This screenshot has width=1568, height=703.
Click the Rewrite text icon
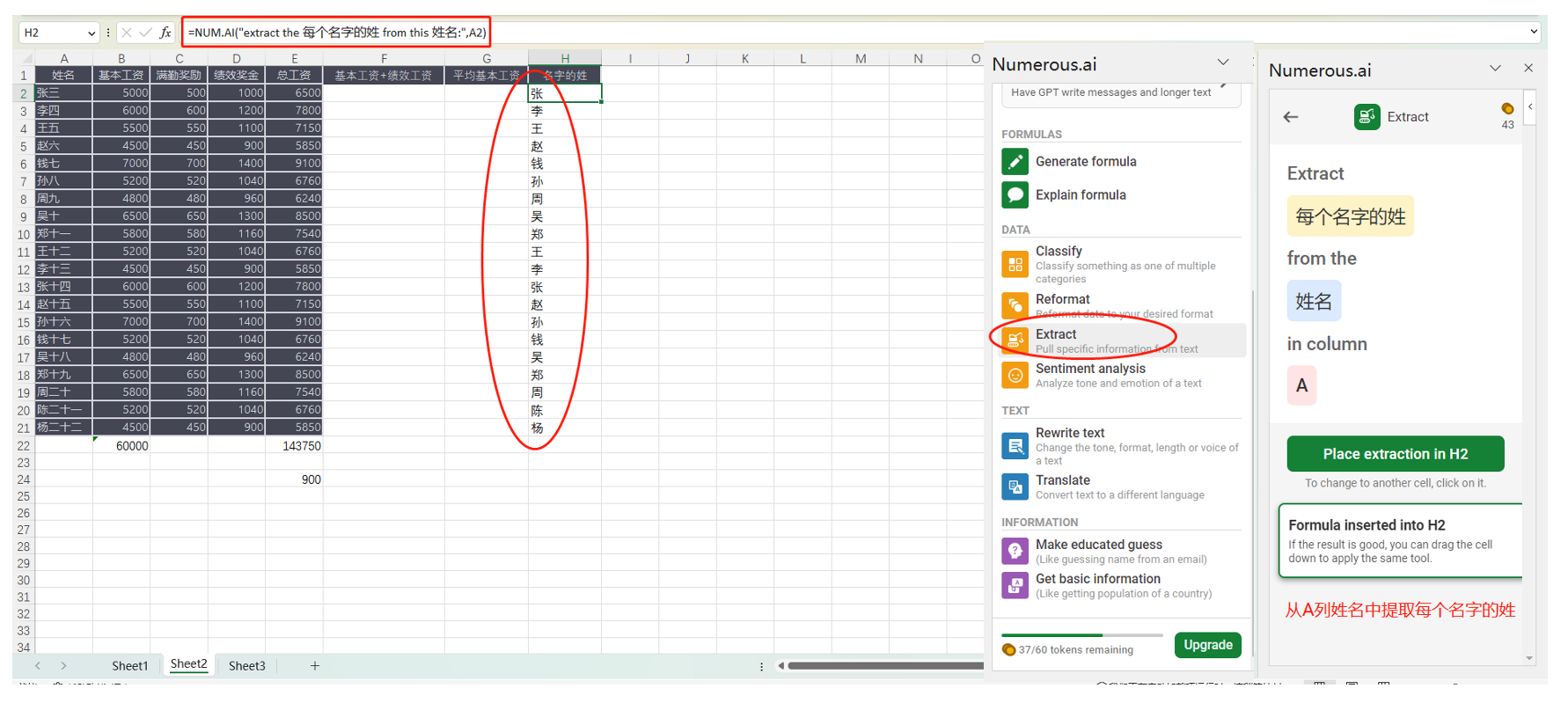click(x=1015, y=446)
